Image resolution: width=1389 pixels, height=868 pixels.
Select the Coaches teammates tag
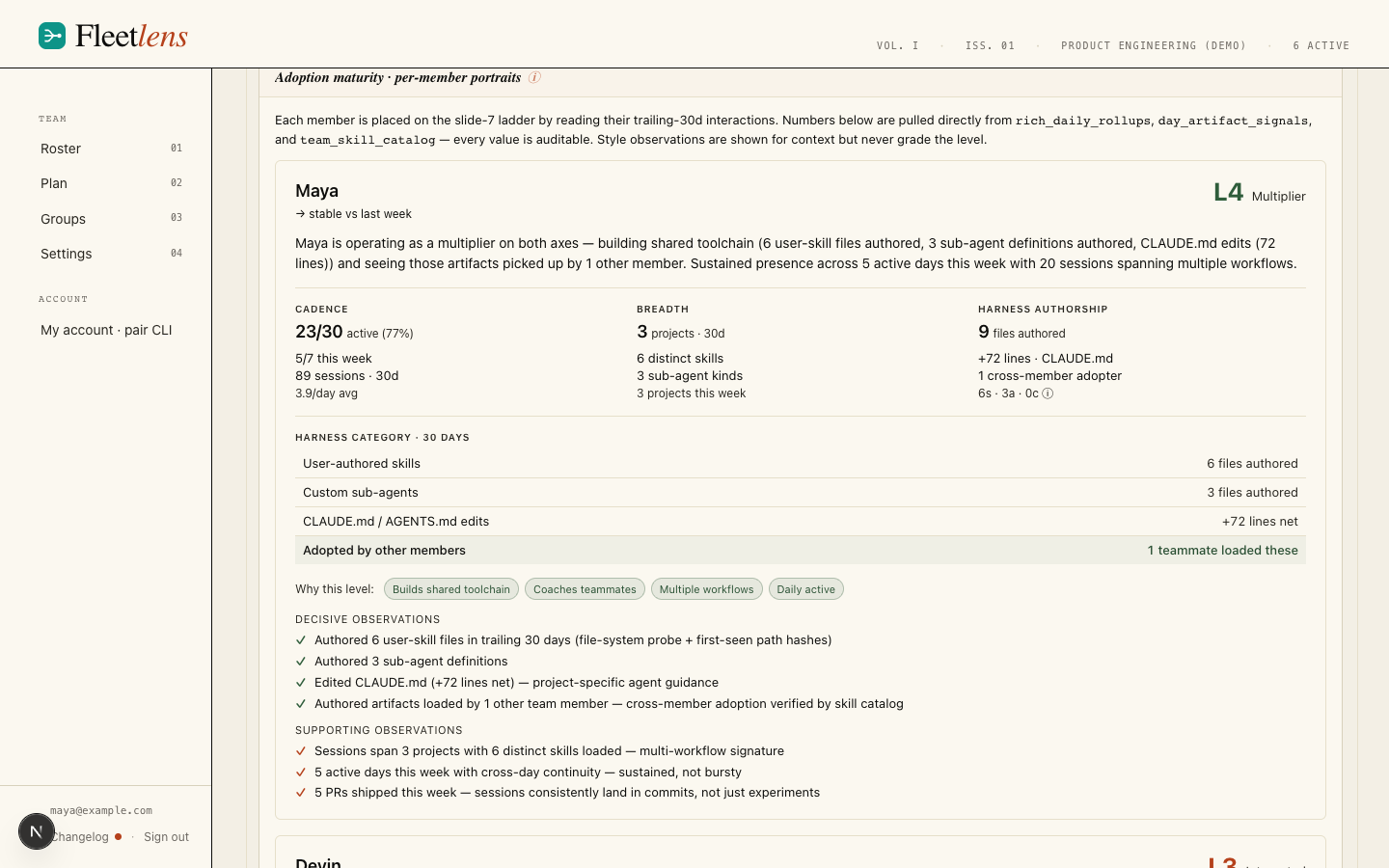click(x=585, y=589)
